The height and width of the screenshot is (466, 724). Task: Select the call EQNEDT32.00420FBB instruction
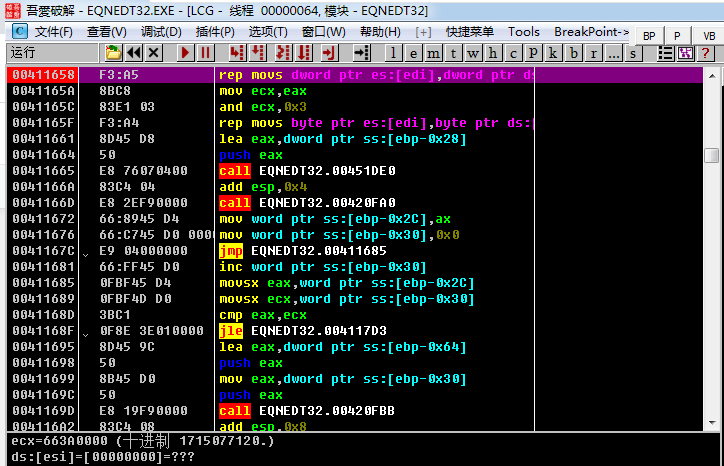[307, 411]
